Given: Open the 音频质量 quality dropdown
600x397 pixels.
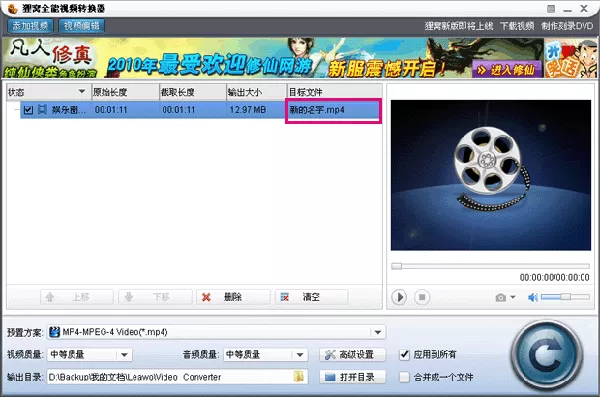Looking at the screenshot, I should 265,355.
